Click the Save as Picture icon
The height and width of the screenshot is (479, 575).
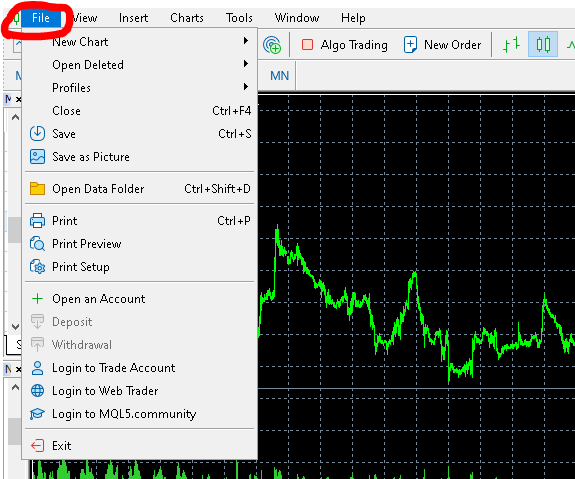click(37, 157)
